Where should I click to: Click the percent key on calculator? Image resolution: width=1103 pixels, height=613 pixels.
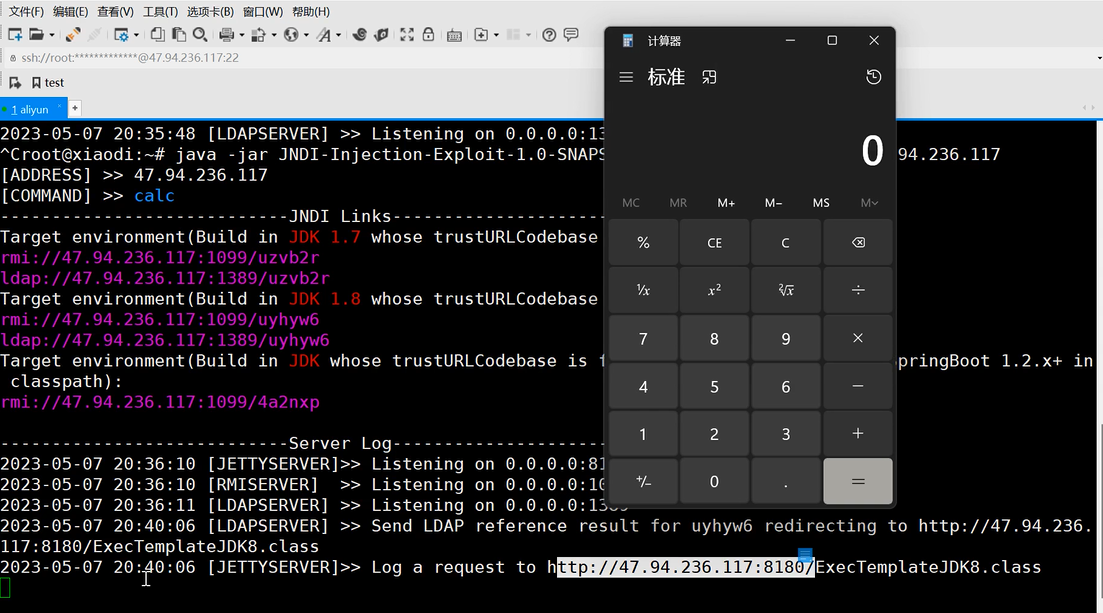point(643,242)
